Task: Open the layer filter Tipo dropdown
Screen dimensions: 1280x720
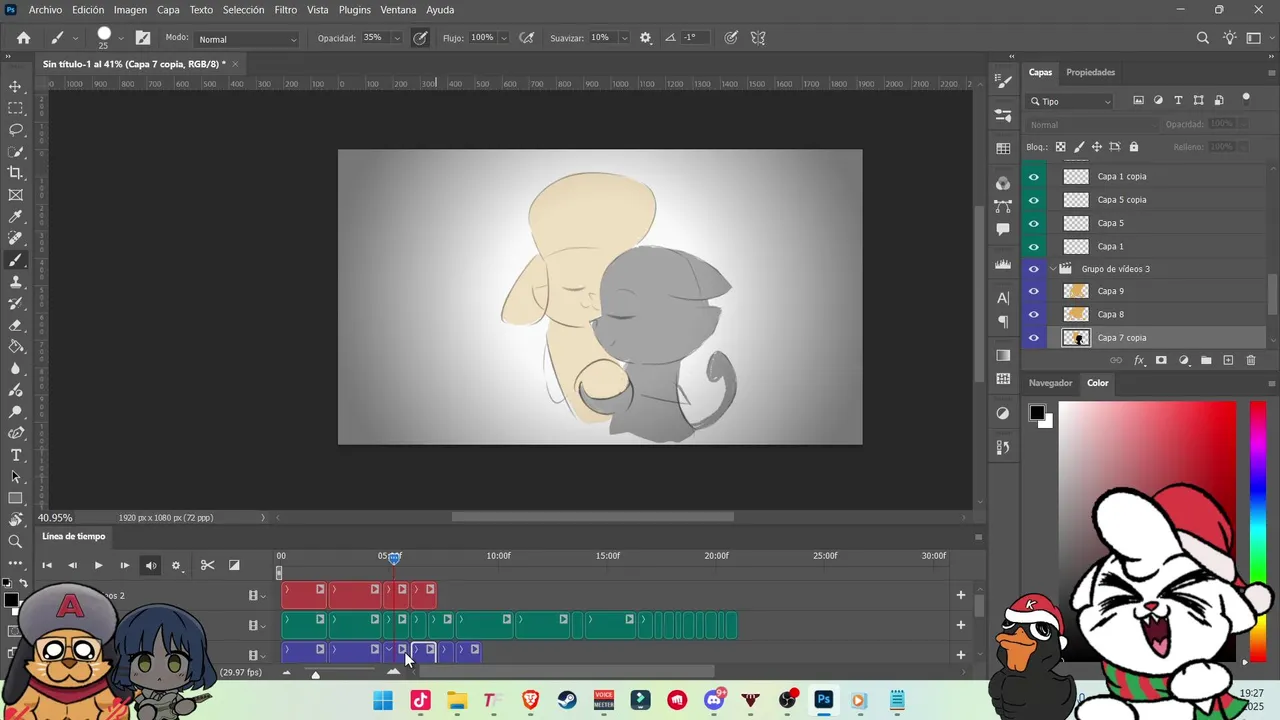Action: click(1070, 101)
